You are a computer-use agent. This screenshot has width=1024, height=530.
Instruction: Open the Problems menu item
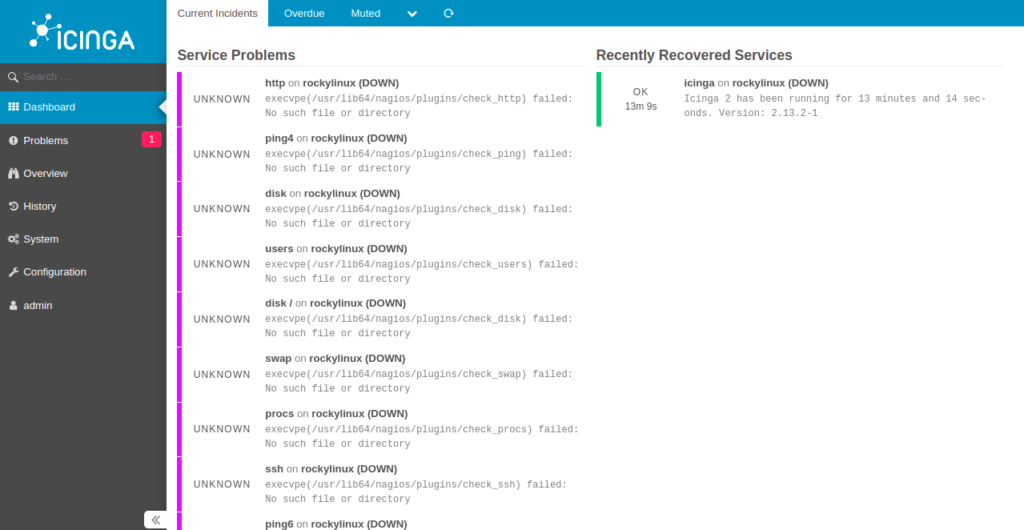click(x=46, y=140)
